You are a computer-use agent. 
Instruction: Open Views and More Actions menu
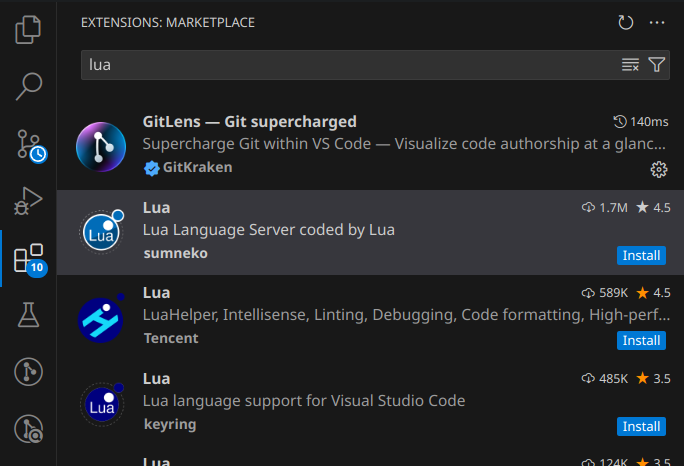click(657, 22)
